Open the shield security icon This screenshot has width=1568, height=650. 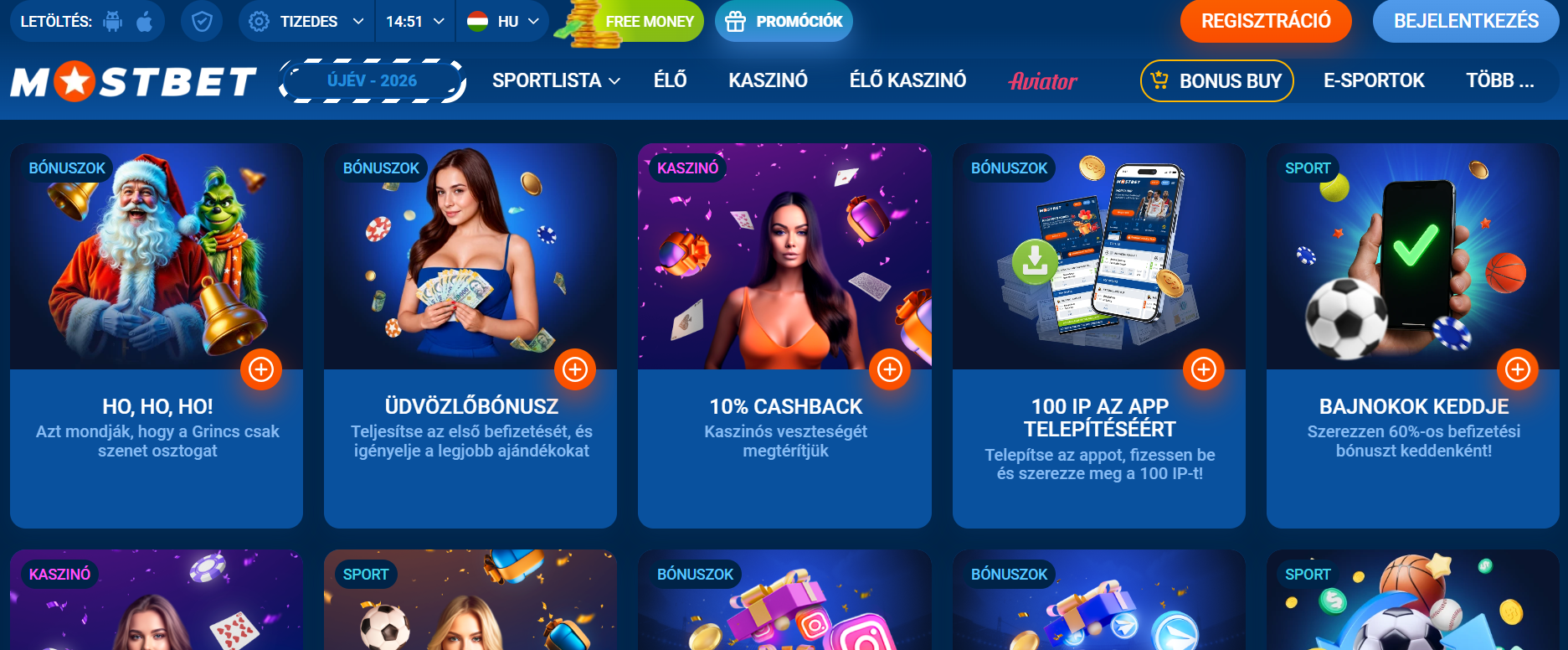pyautogui.click(x=202, y=21)
